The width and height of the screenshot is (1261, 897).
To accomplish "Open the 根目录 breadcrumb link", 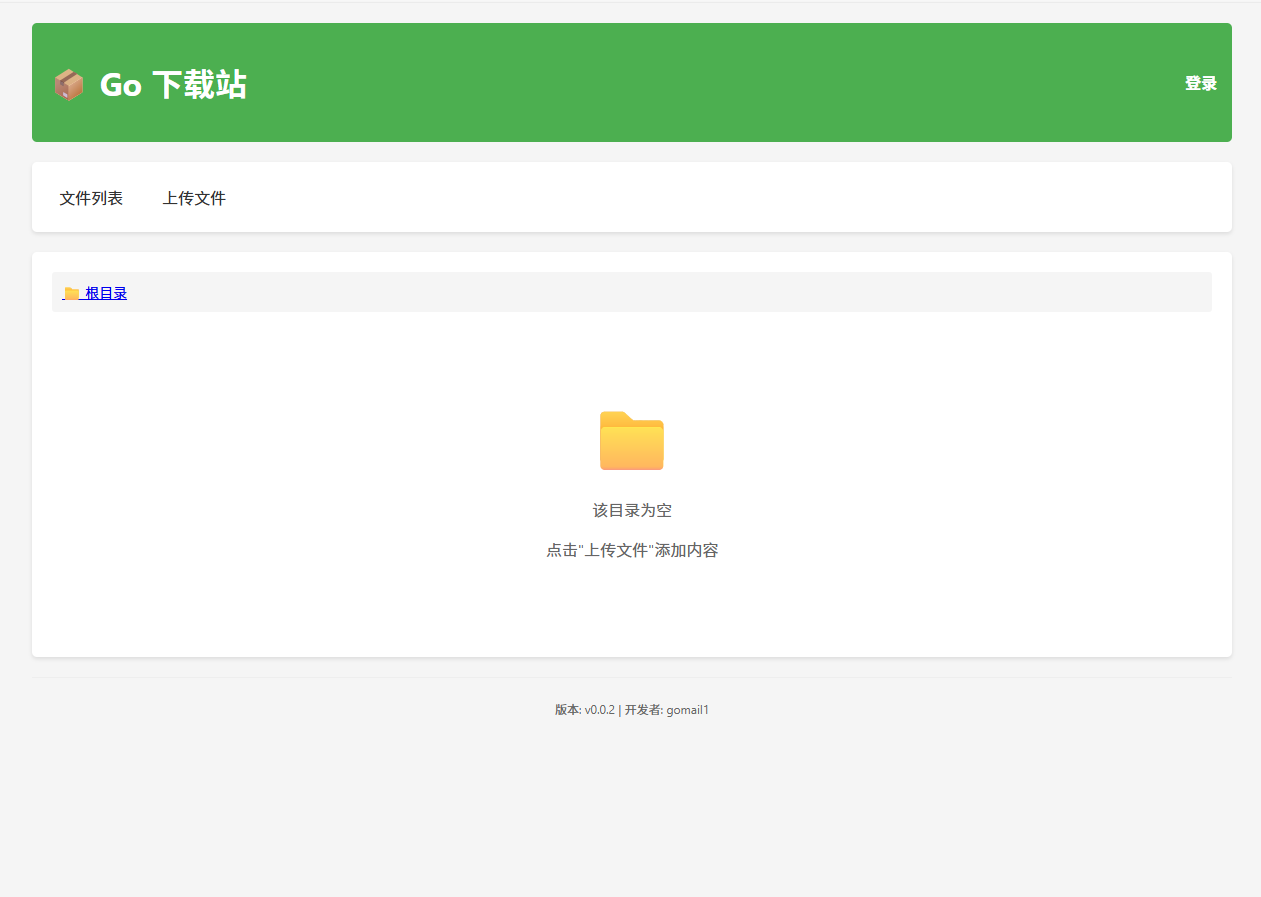I will 105,292.
